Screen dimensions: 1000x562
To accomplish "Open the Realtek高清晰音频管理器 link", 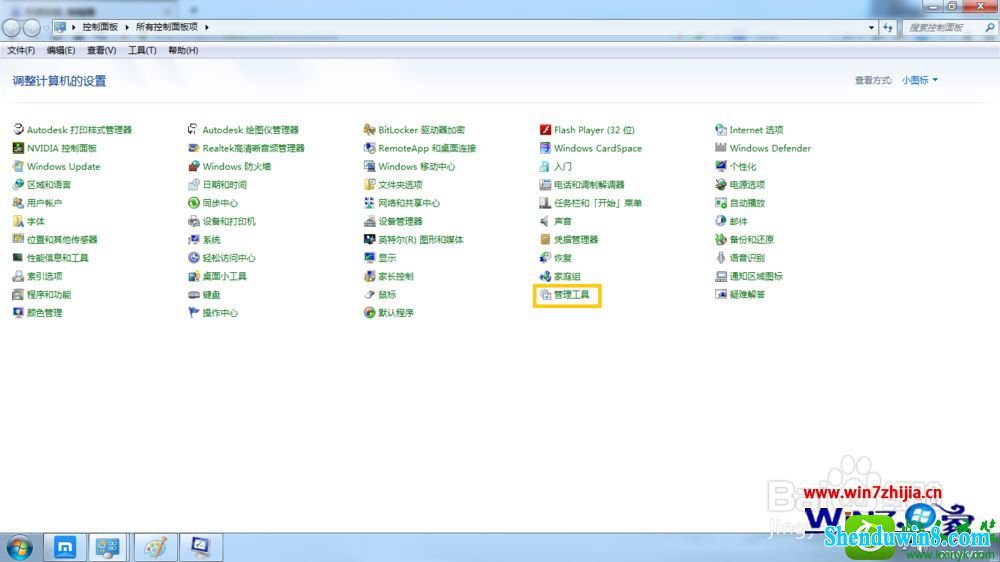I will click(253, 148).
